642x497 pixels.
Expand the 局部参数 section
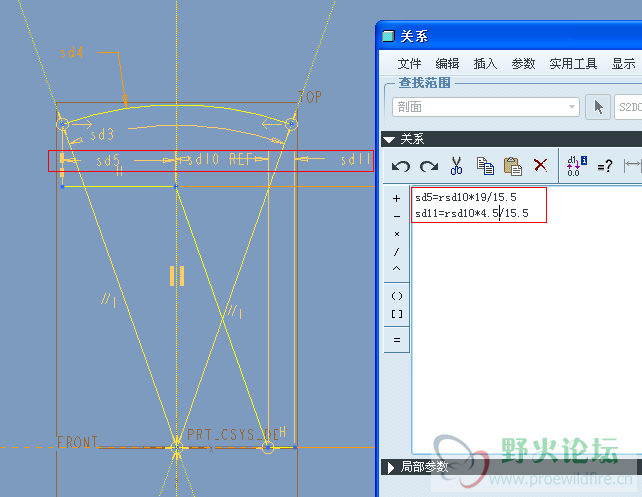point(391,467)
